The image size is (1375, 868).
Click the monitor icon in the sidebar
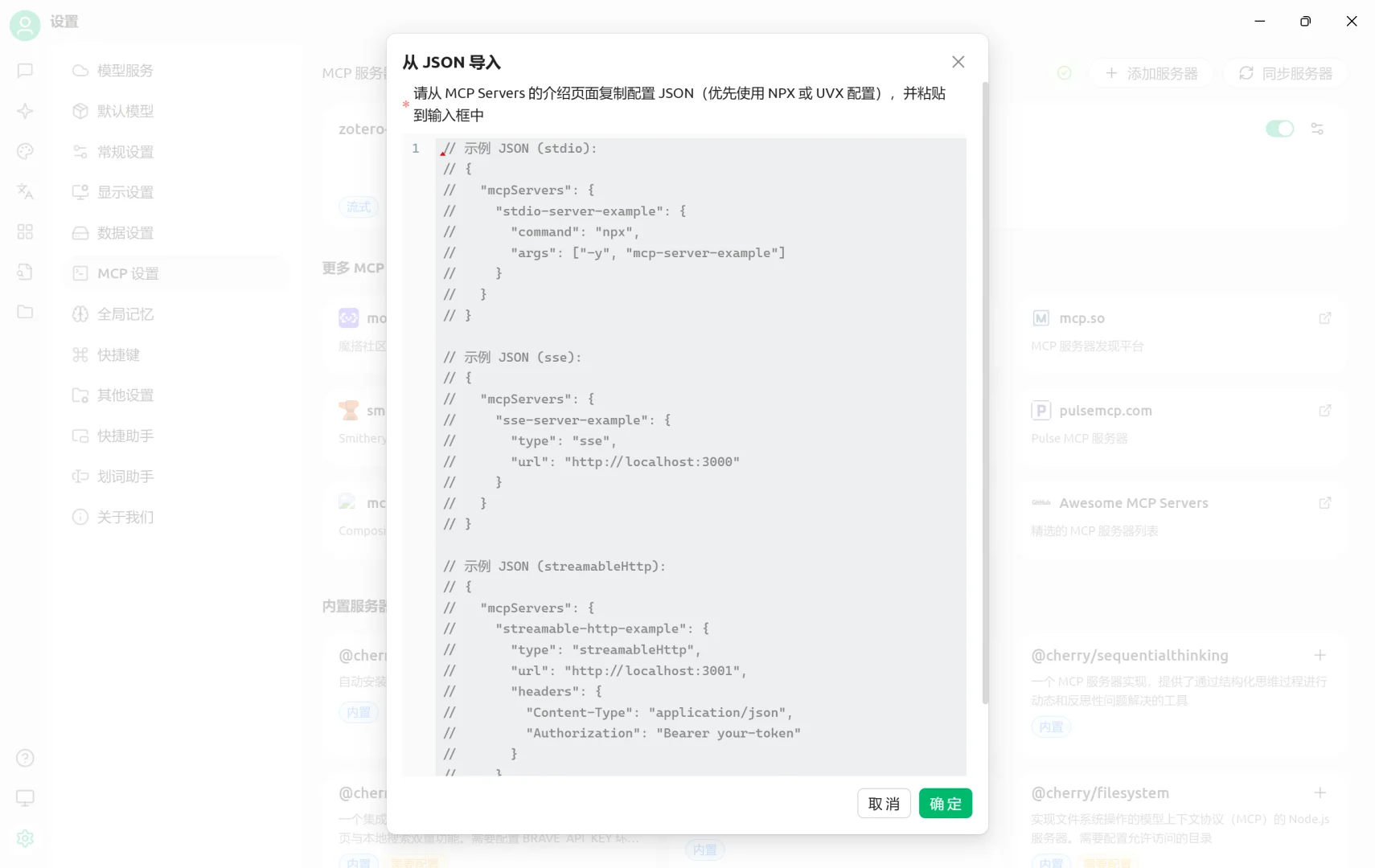(x=25, y=798)
